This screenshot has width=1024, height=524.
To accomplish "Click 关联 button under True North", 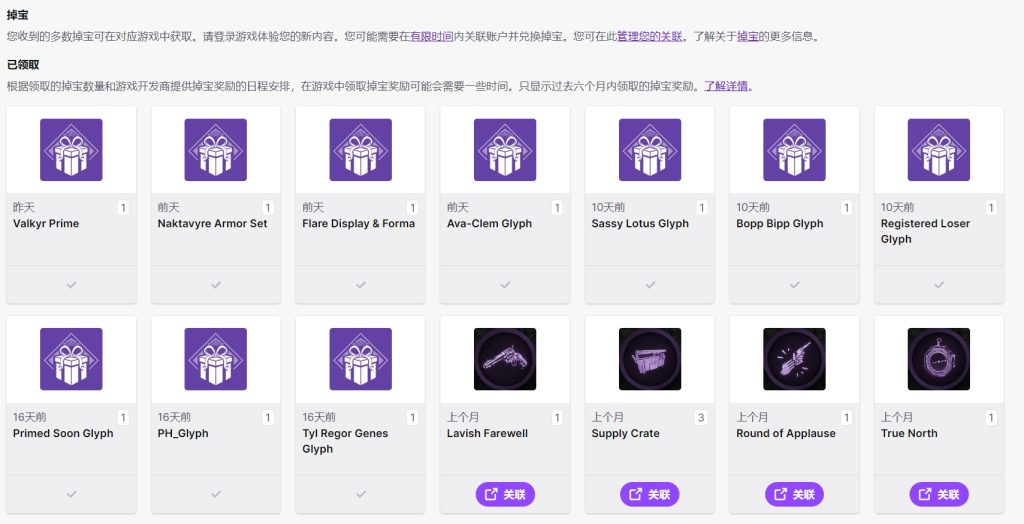I will tap(938, 495).
